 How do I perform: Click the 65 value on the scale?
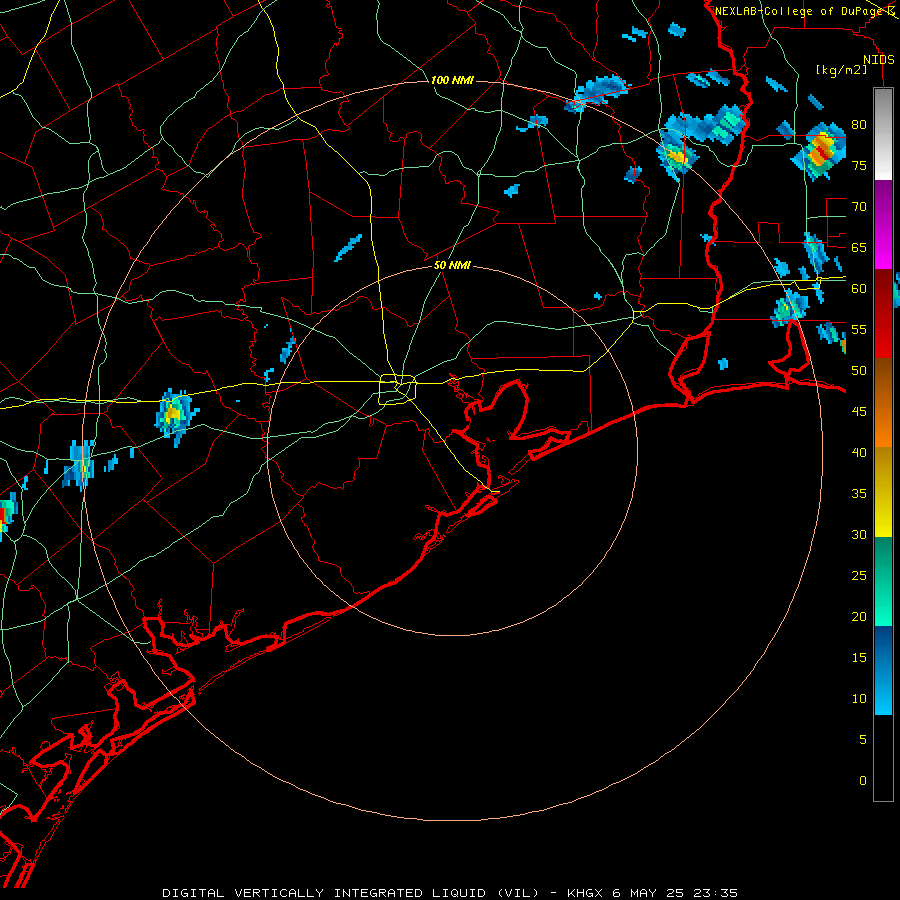tap(859, 247)
